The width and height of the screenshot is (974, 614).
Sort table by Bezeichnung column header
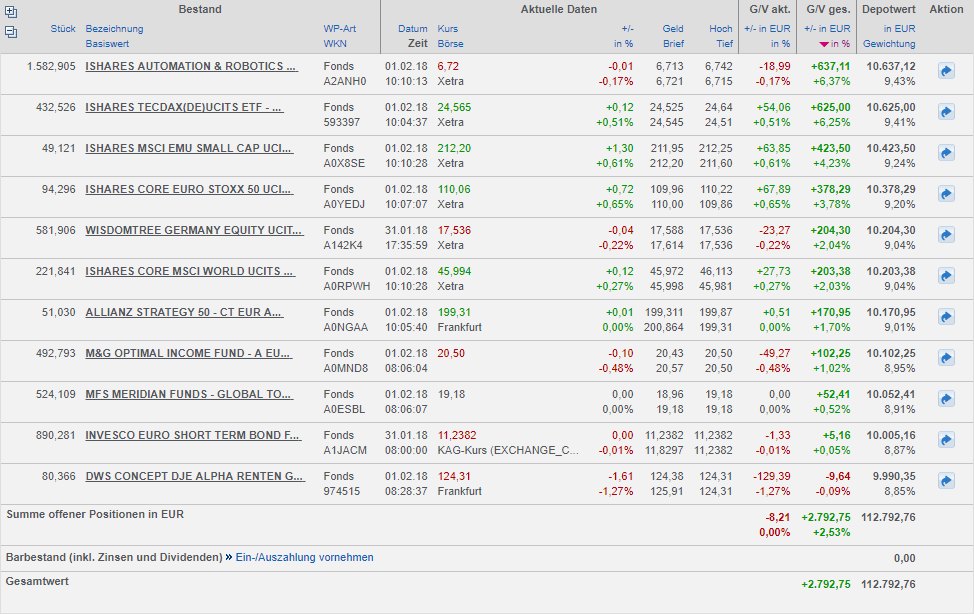(x=114, y=29)
